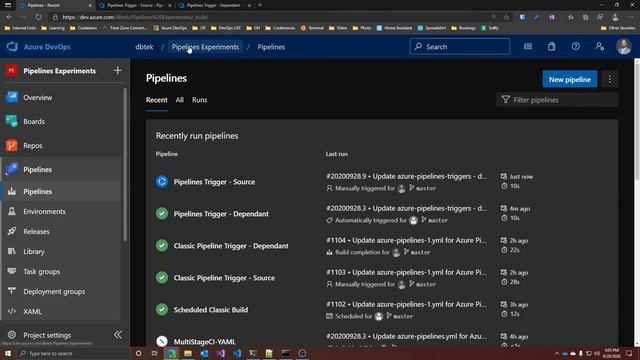Image resolution: width=640 pixels, height=360 pixels.
Task: Open run #1103 last run entry
Action: coord(407,272)
